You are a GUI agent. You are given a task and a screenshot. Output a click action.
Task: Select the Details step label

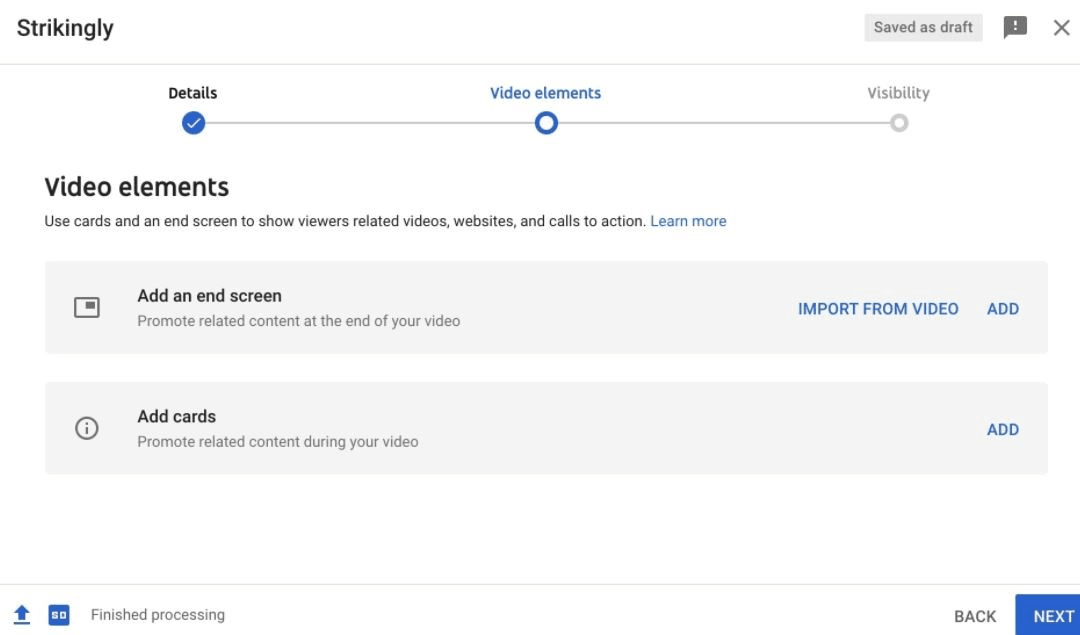tap(192, 92)
